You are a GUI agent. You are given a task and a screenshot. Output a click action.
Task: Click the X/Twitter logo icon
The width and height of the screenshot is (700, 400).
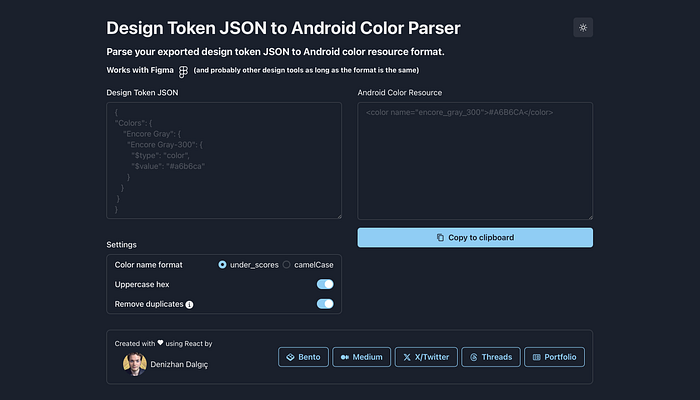click(x=407, y=357)
